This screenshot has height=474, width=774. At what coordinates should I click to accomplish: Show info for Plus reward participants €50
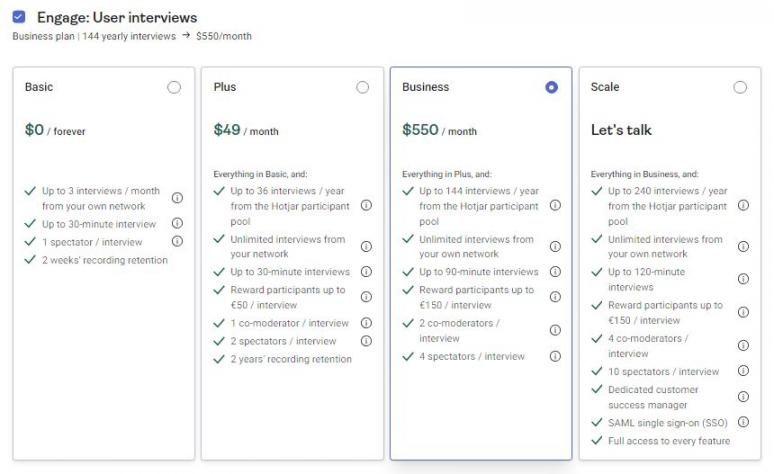(366, 297)
